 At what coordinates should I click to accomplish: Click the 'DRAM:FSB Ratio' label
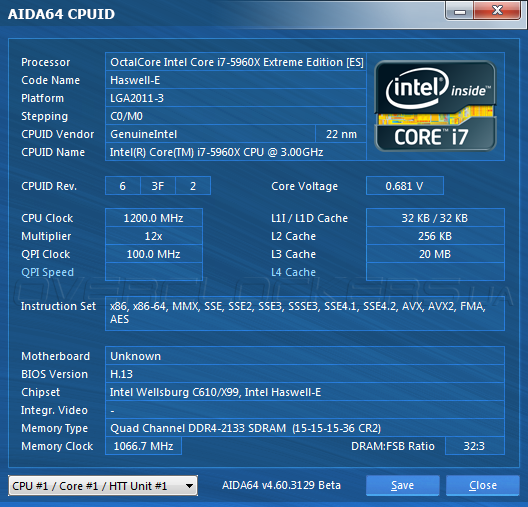pos(393,446)
